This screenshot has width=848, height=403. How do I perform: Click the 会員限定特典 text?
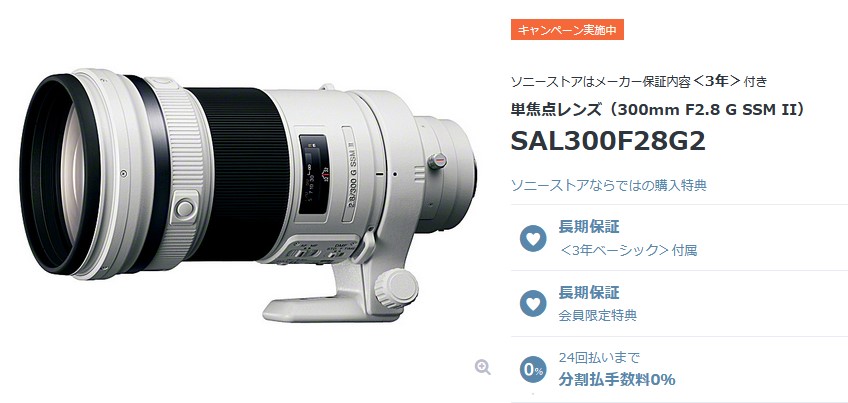tap(598, 315)
